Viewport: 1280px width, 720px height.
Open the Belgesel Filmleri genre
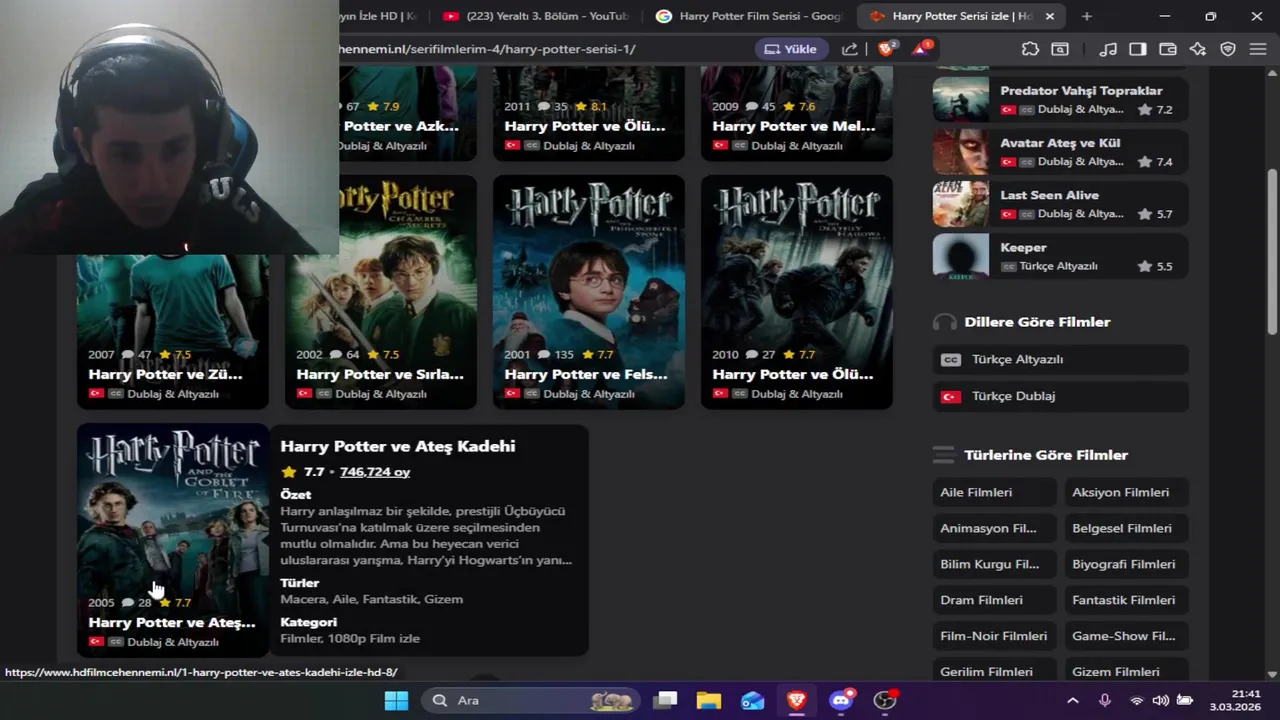pos(1126,528)
